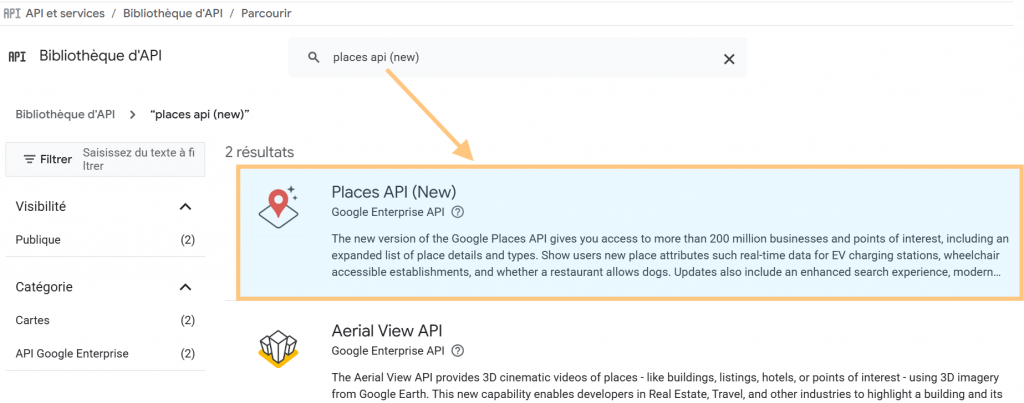
Task: Click the Publique count (2)
Action: coord(187,240)
